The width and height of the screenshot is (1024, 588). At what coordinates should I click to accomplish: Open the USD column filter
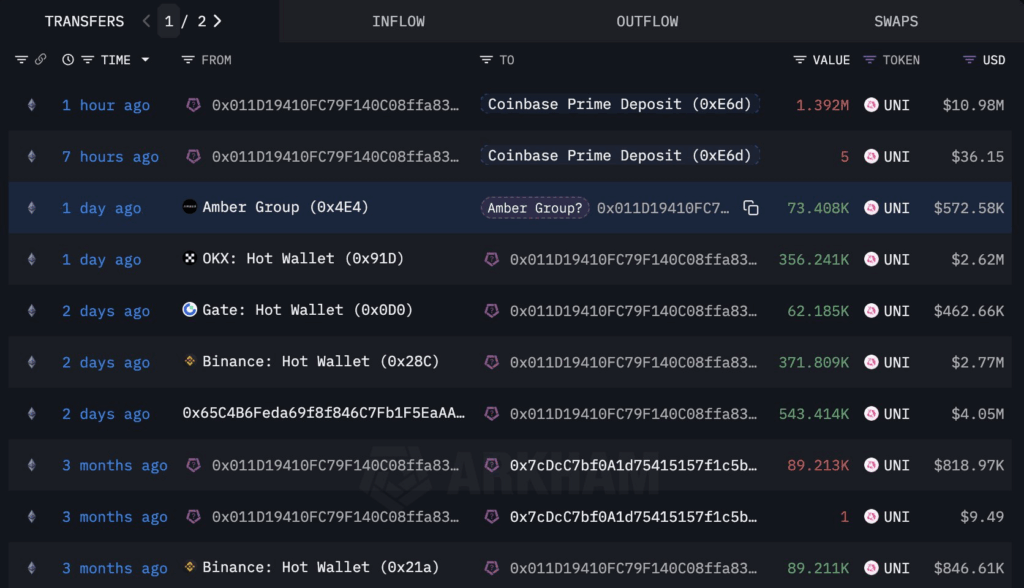coord(969,60)
